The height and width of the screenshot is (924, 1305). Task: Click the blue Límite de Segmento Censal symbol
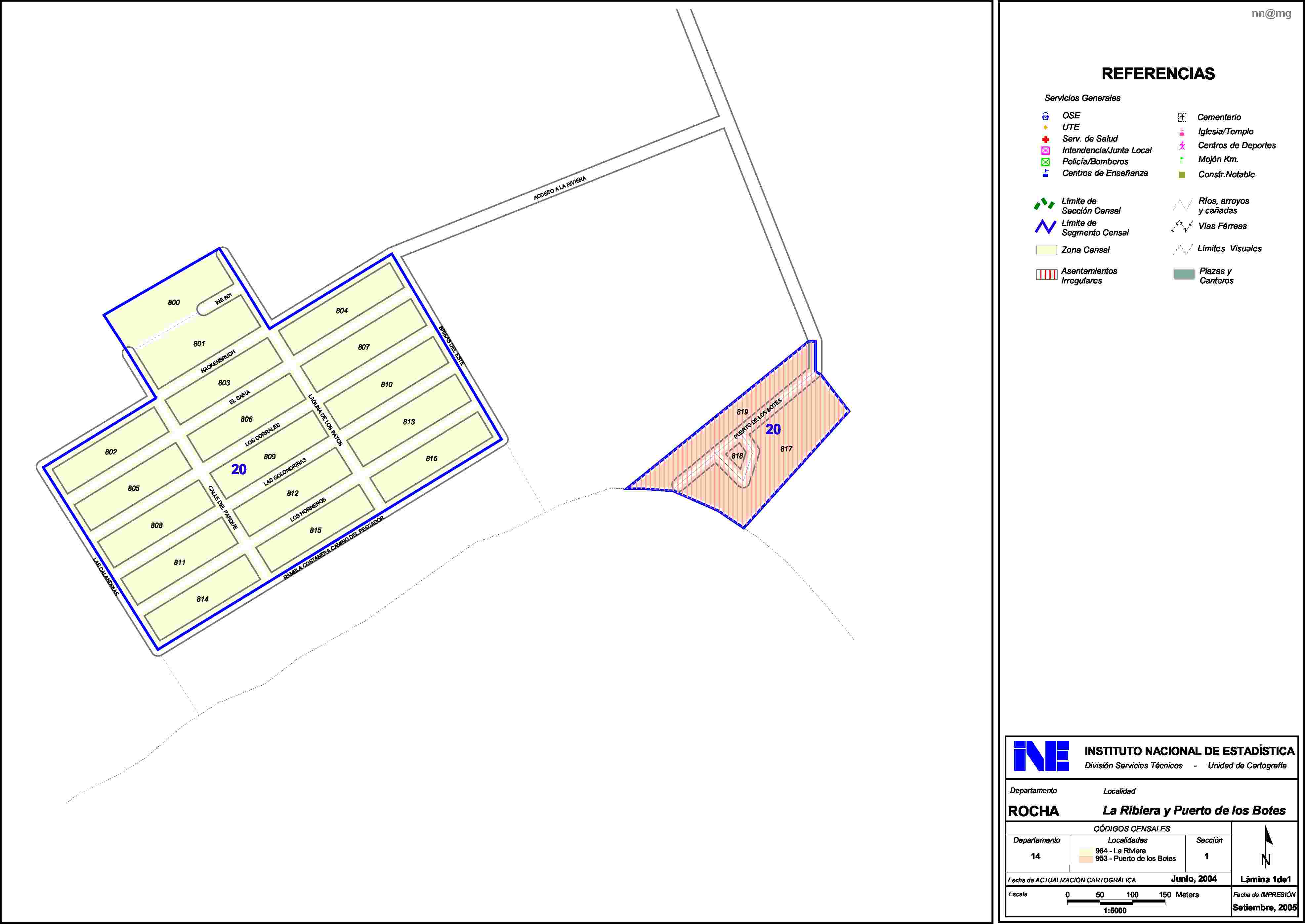click(1045, 227)
